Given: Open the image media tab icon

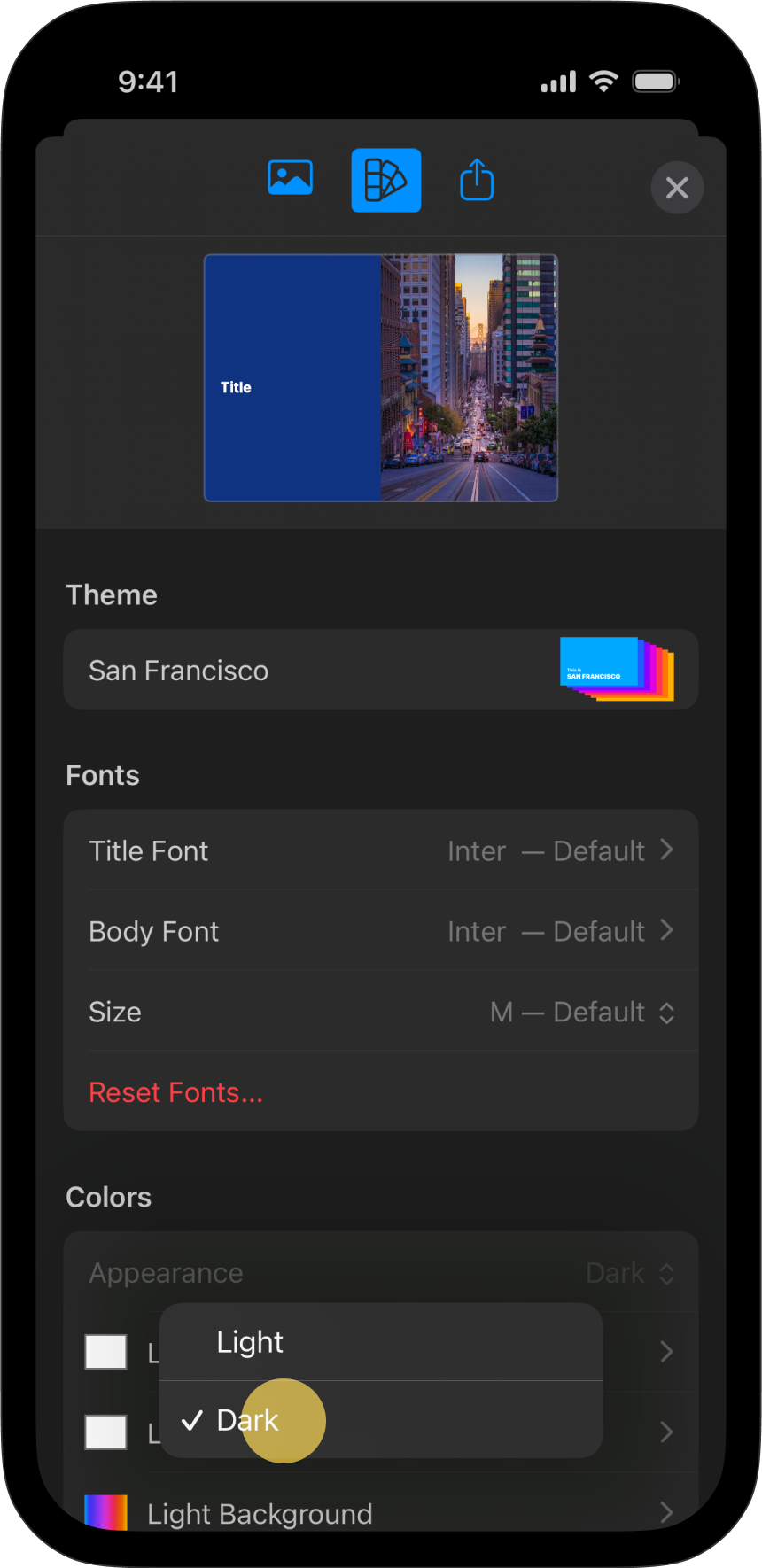Looking at the screenshot, I should click(290, 178).
